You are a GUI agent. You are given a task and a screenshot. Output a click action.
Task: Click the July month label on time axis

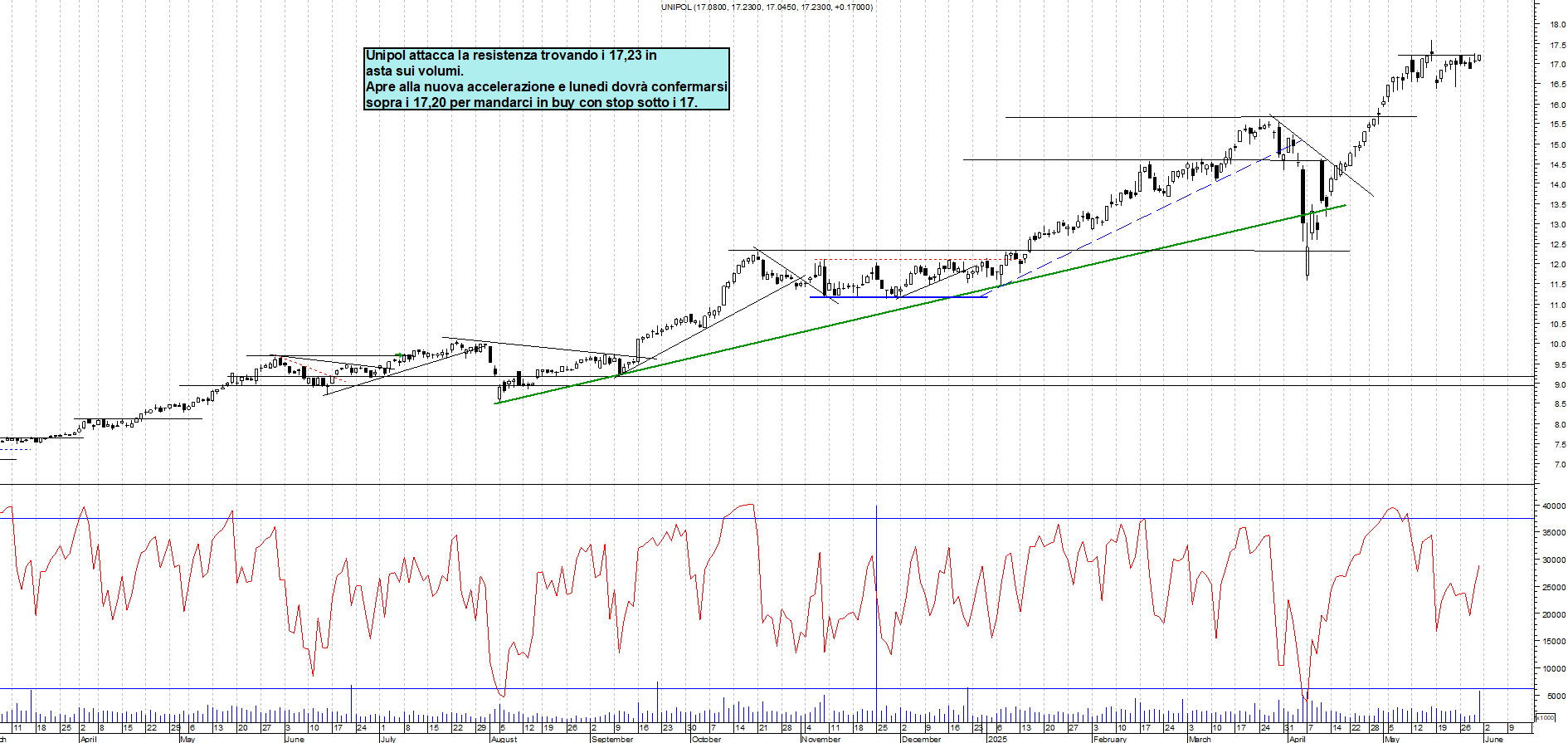388,739
